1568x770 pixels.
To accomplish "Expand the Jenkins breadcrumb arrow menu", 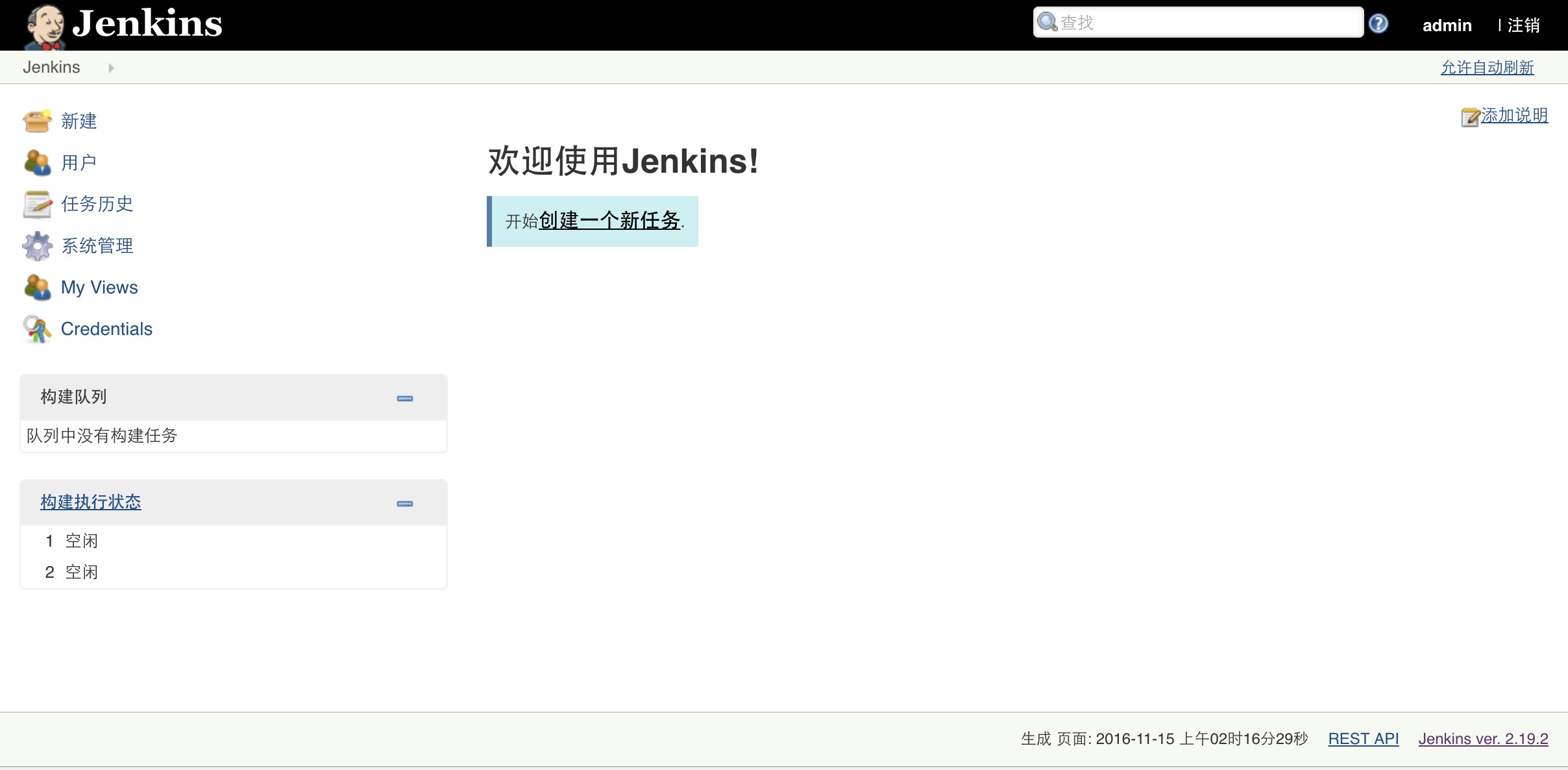I will [111, 68].
